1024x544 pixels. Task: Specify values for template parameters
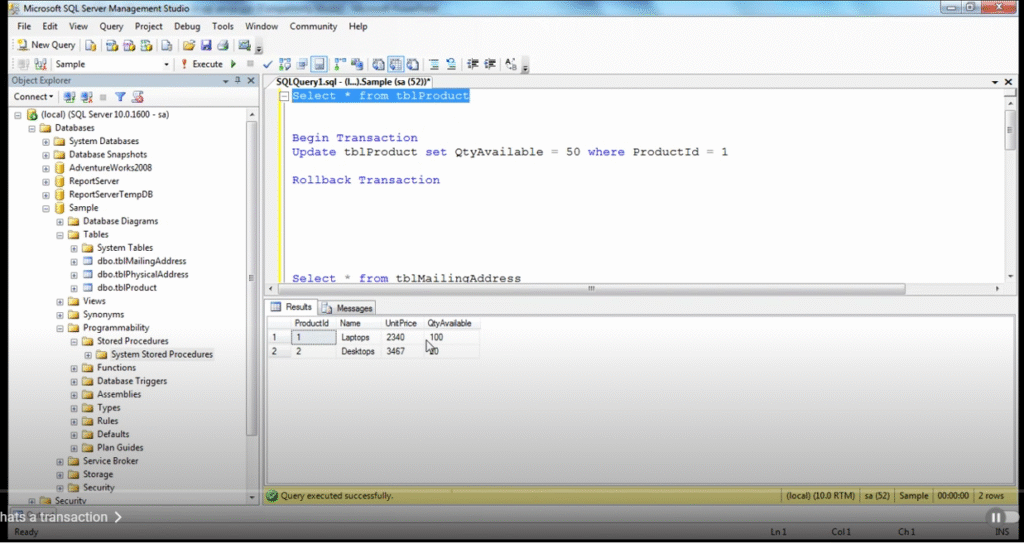click(x=511, y=64)
